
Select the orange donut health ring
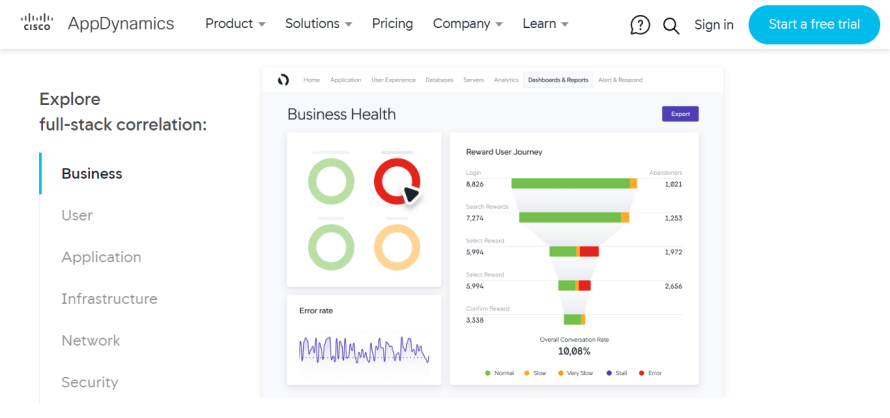tap(397, 248)
